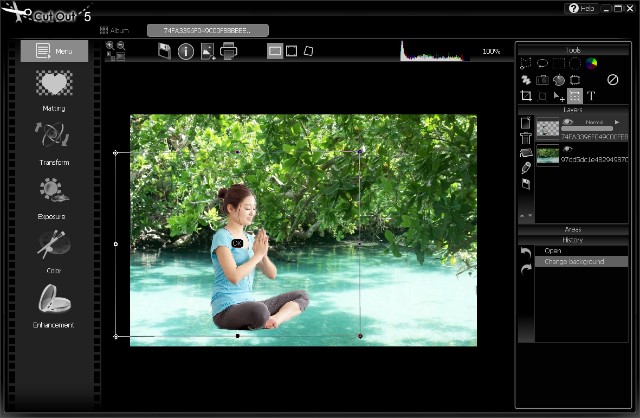The image size is (640, 418).
Task: Switch to the Album tab
Action: coord(114,30)
